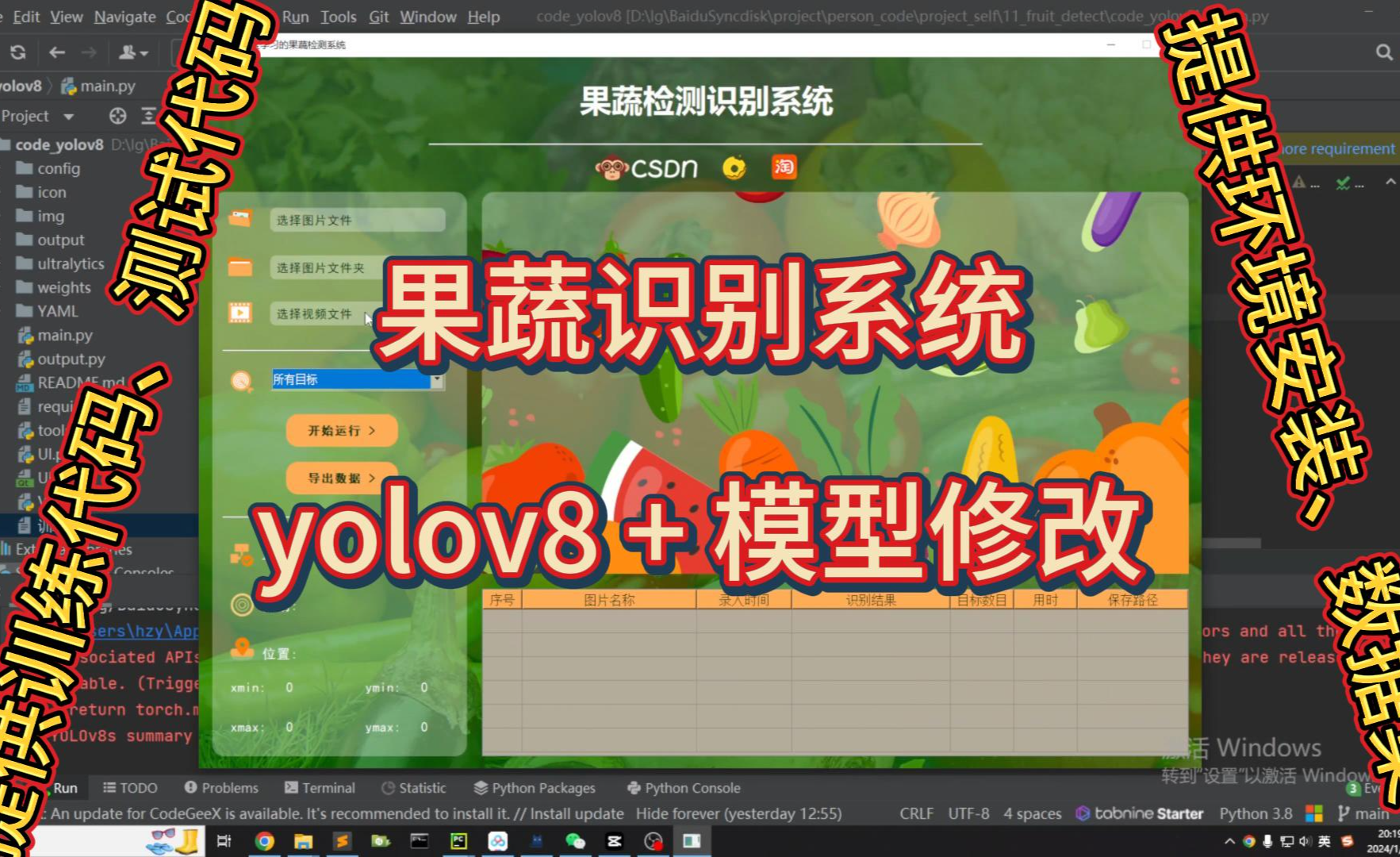Click the circular target icon in left panel
This screenshot has height=857, width=1400.
240,605
